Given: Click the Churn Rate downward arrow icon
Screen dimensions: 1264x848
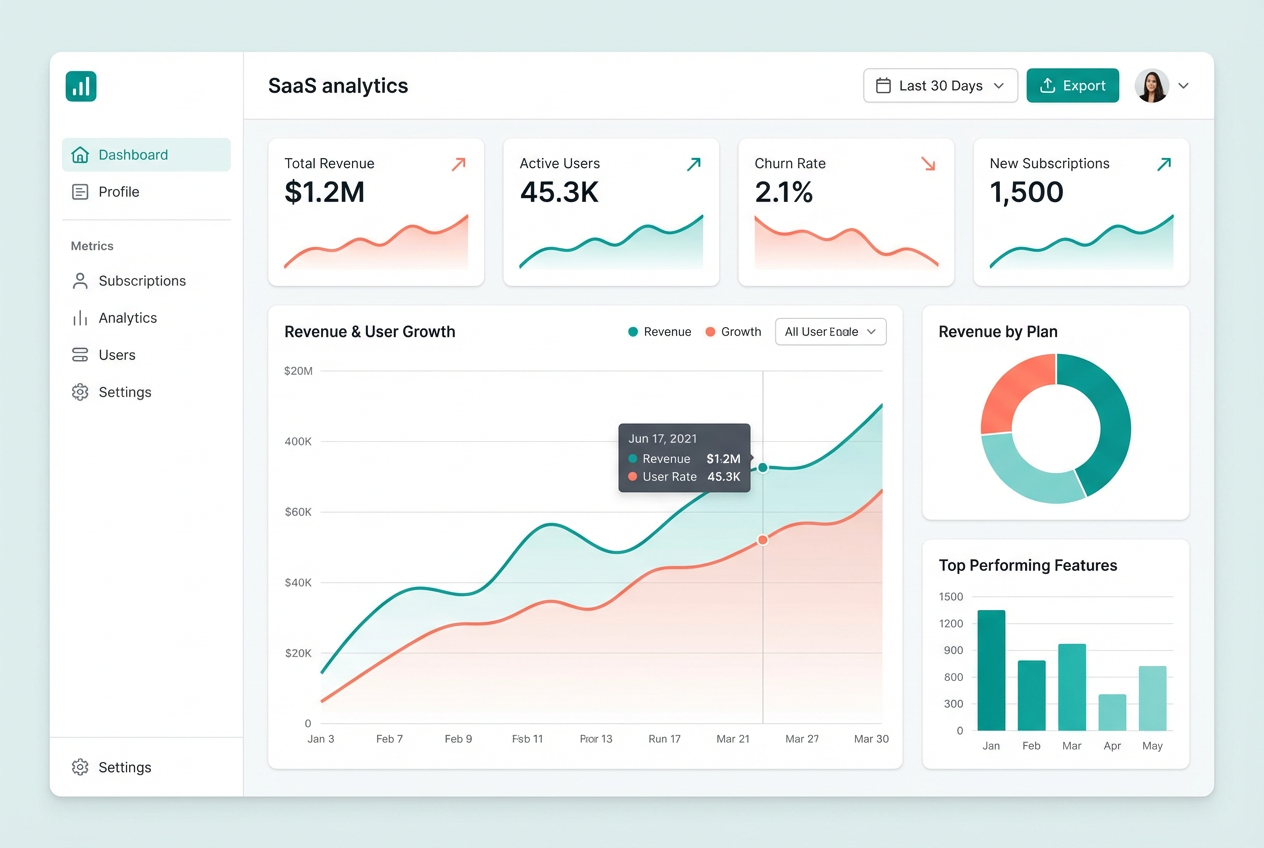Looking at the screenshot, I should (x=928, y=164).
